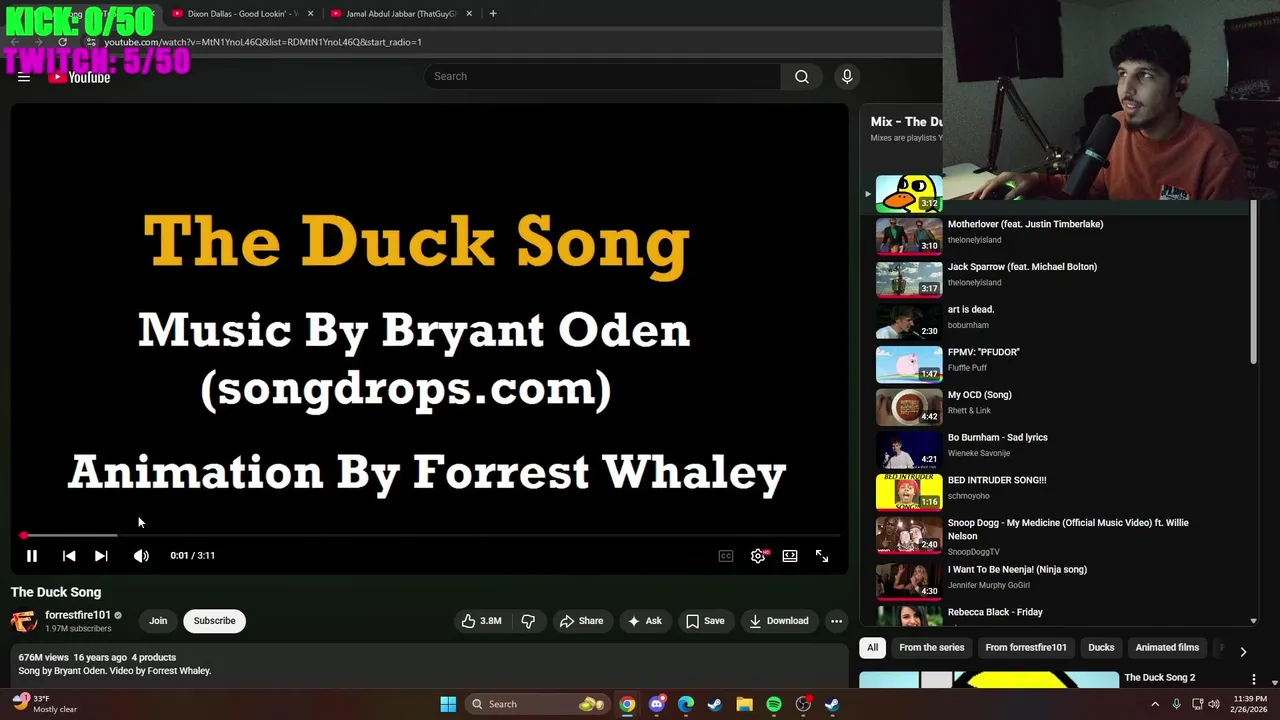Image resolution: width=1280 pixels, height=720 pixels.
Task: Show more filter chips right arrow
Action: 1243,651
